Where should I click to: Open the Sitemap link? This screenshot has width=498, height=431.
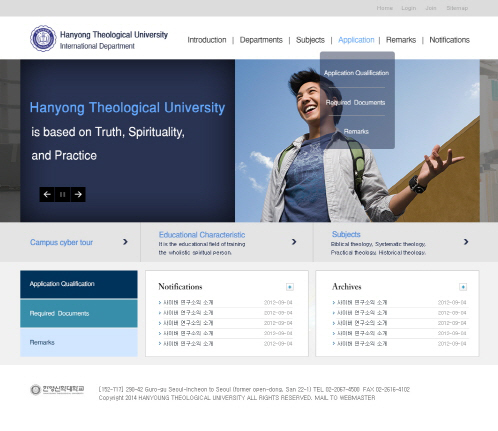pyautogui.click(x=457, y=8)
